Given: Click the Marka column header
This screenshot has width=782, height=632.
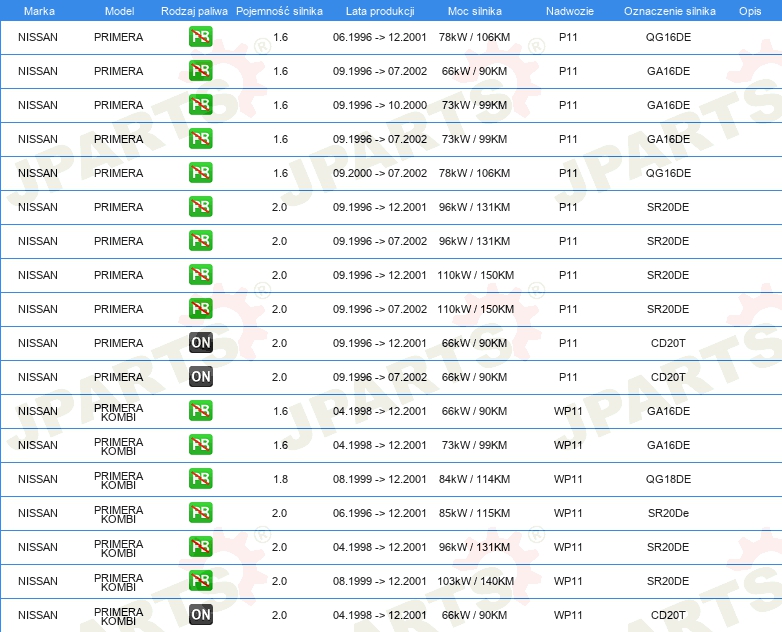Looking at the screenshot, I should 39,11.
